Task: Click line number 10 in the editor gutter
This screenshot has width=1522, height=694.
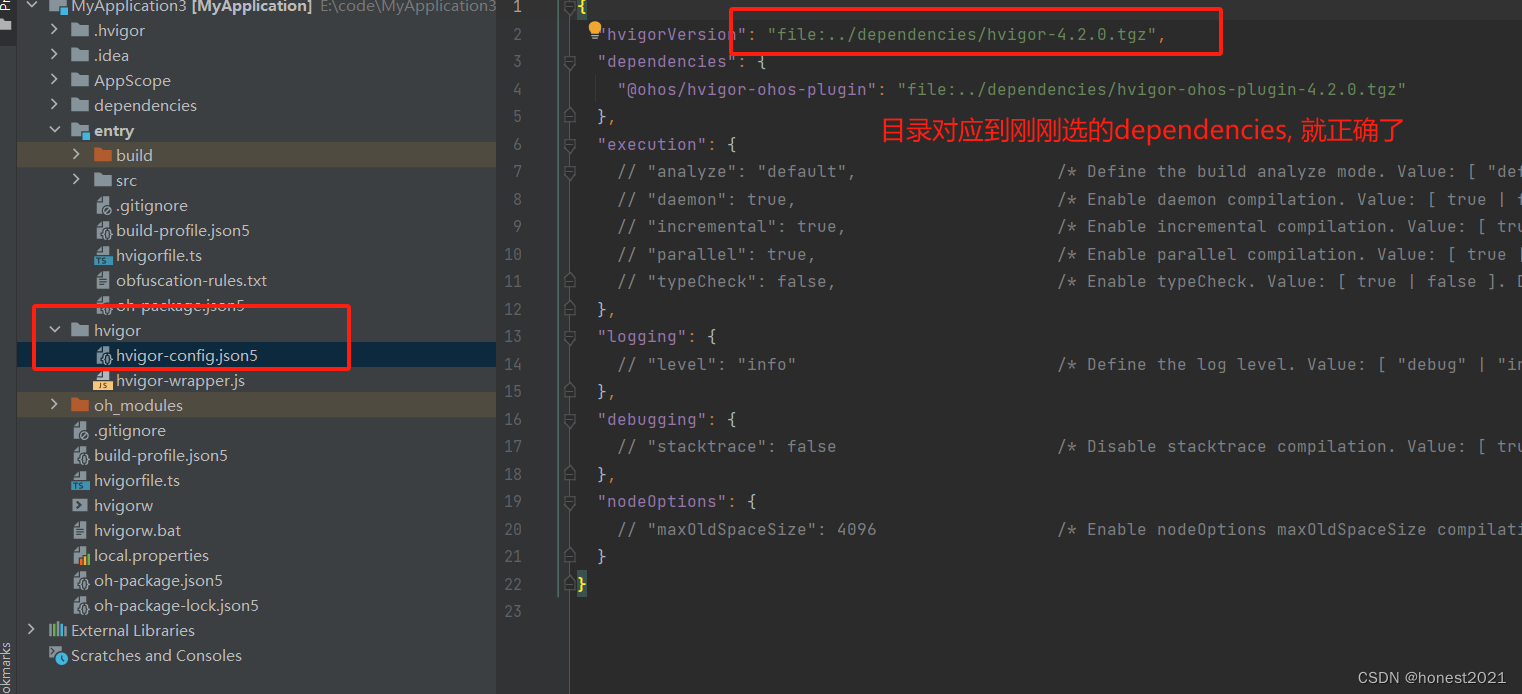Action: [512, 254]
